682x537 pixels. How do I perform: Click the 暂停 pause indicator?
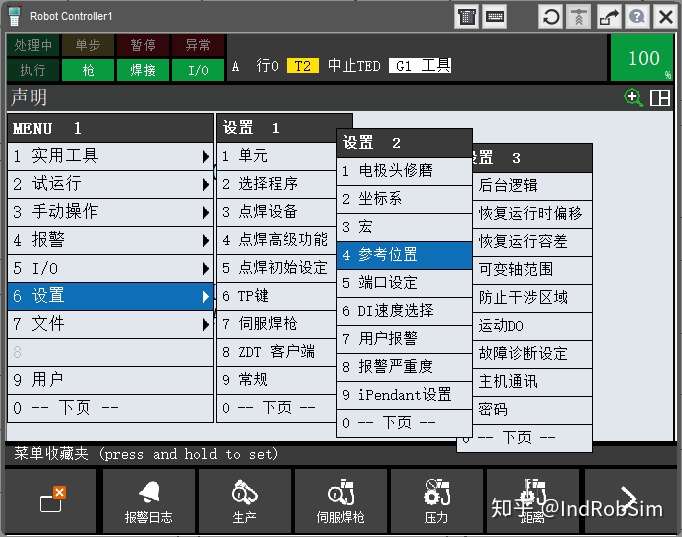(x=143, y=45)
